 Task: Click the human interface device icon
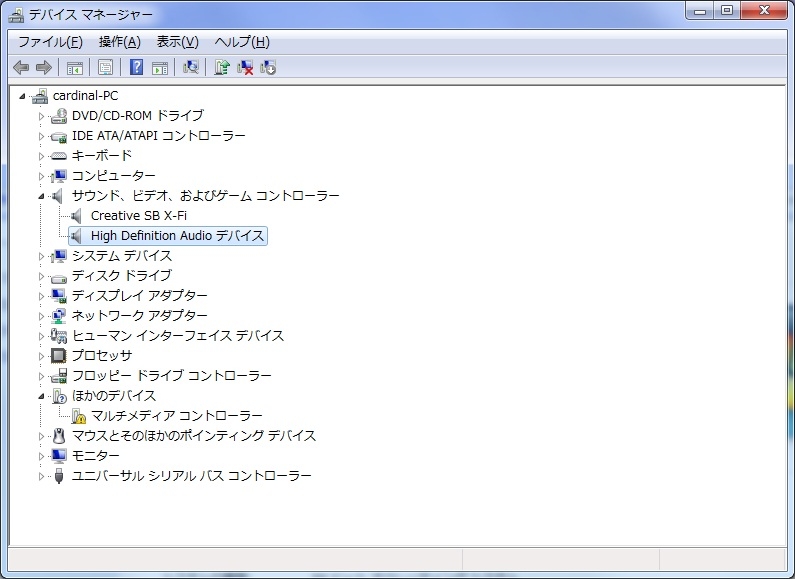(x=58, y=336)
